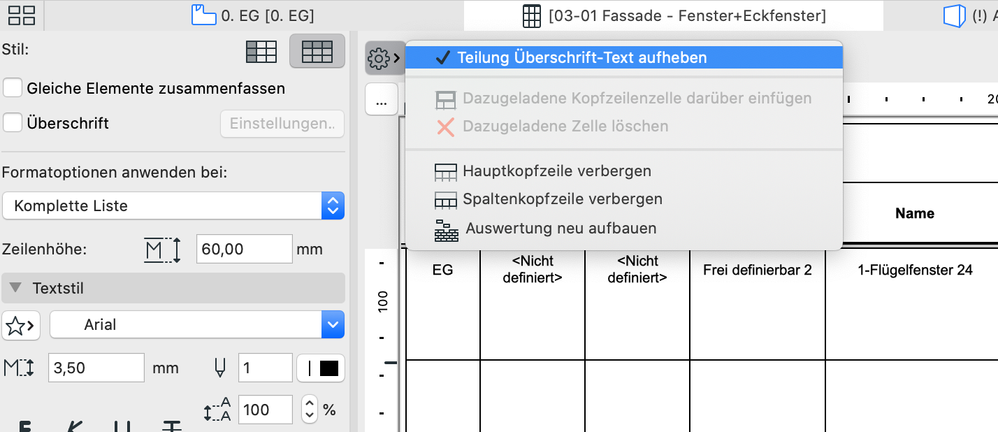This screenshot has height=432, width=998.
Task: Click the favorites star button
Action: pyautogui.click(x=20, y=324)
